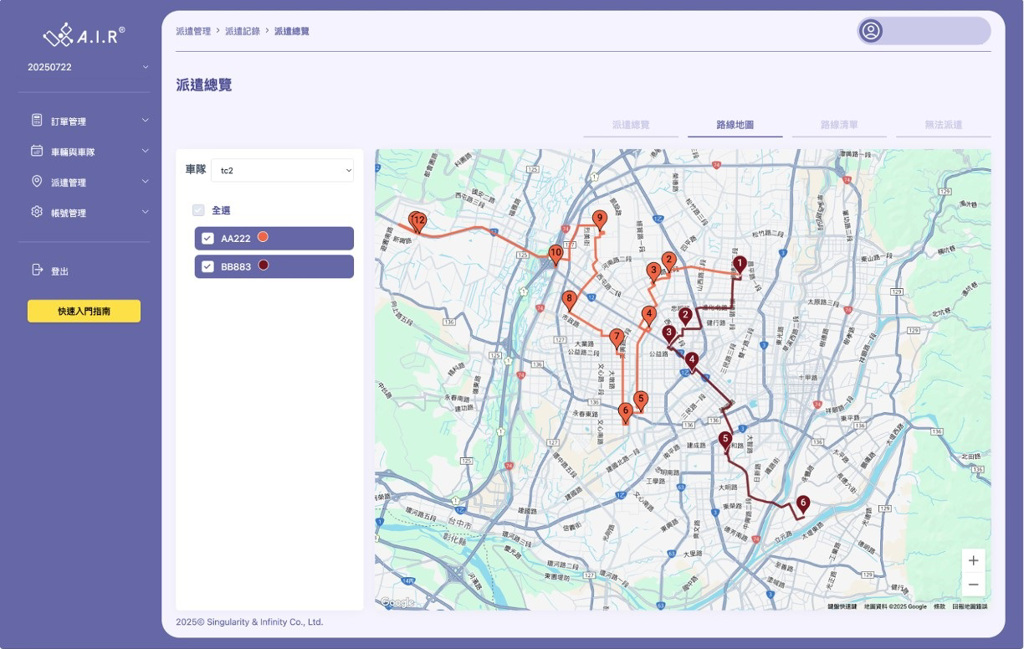
Task: Switch to the 路線地圖 tab
Action: click(x=735, y=125)
